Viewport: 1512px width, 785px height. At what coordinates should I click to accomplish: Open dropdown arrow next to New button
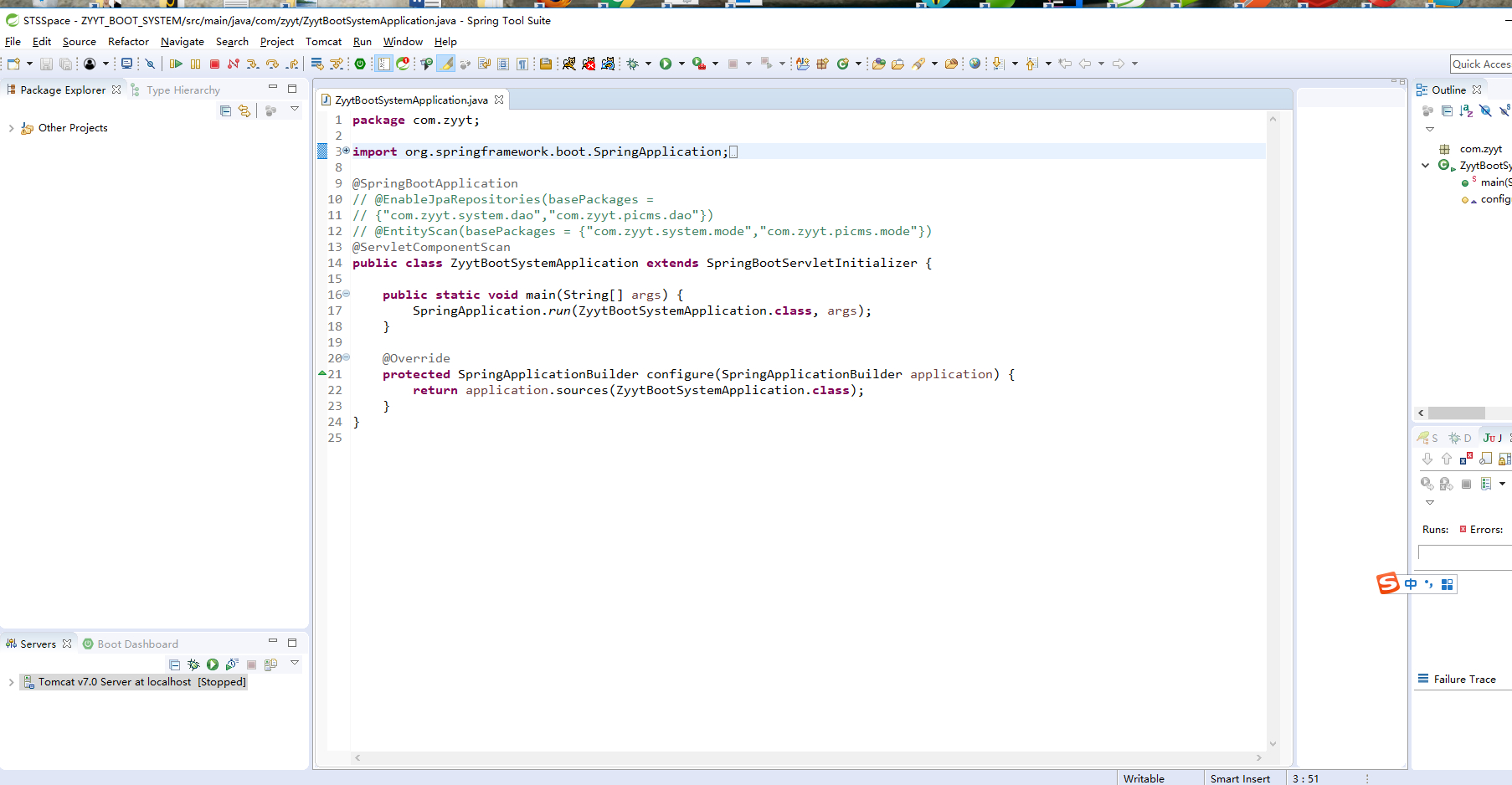29,64
